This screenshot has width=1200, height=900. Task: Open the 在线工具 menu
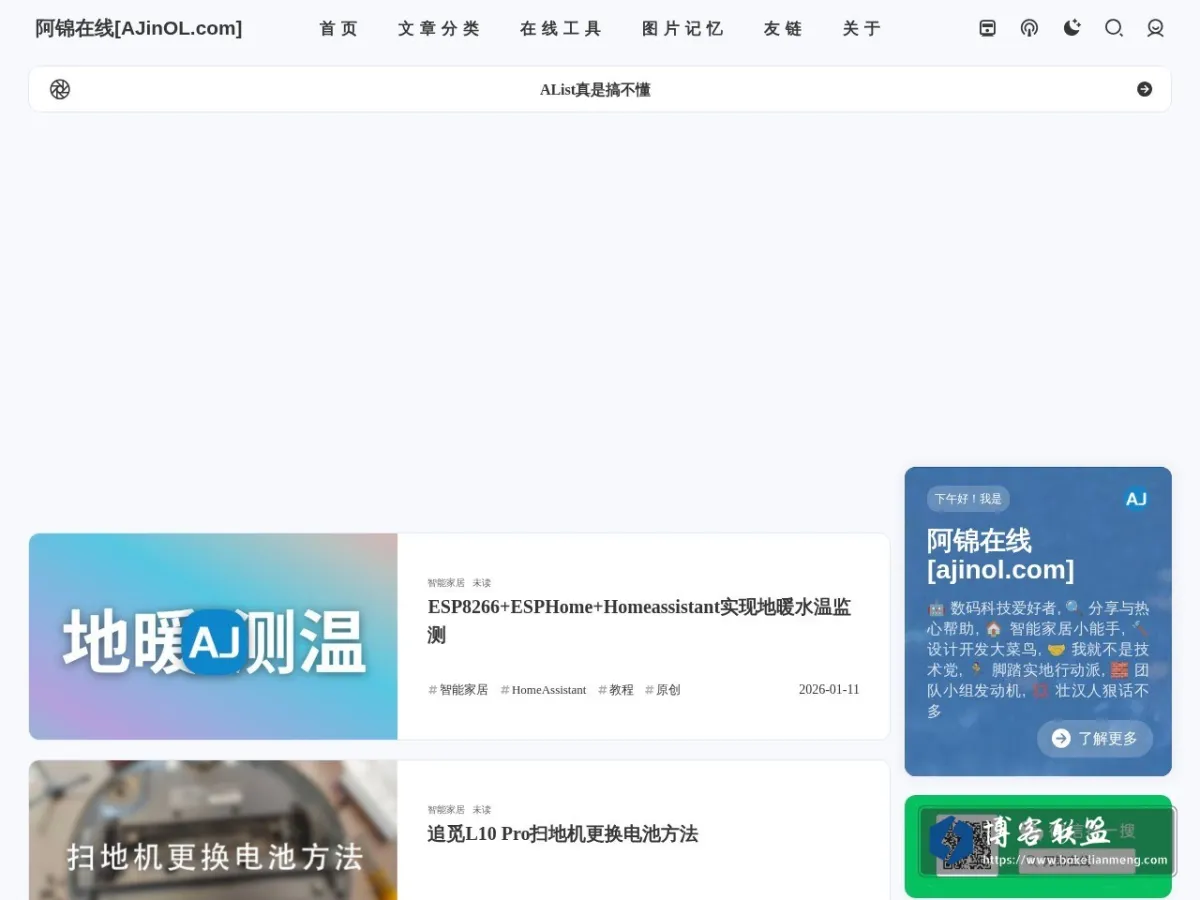point(561,29)
